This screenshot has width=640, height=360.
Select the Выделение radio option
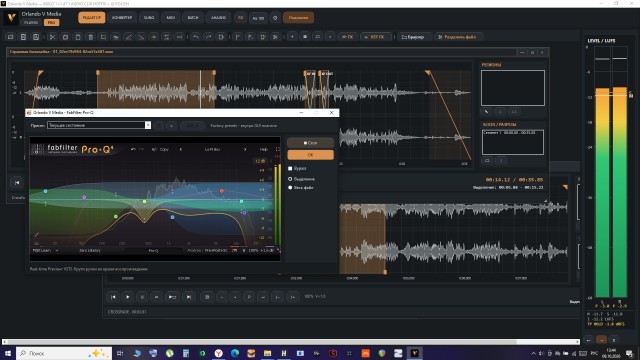(290, 179)
